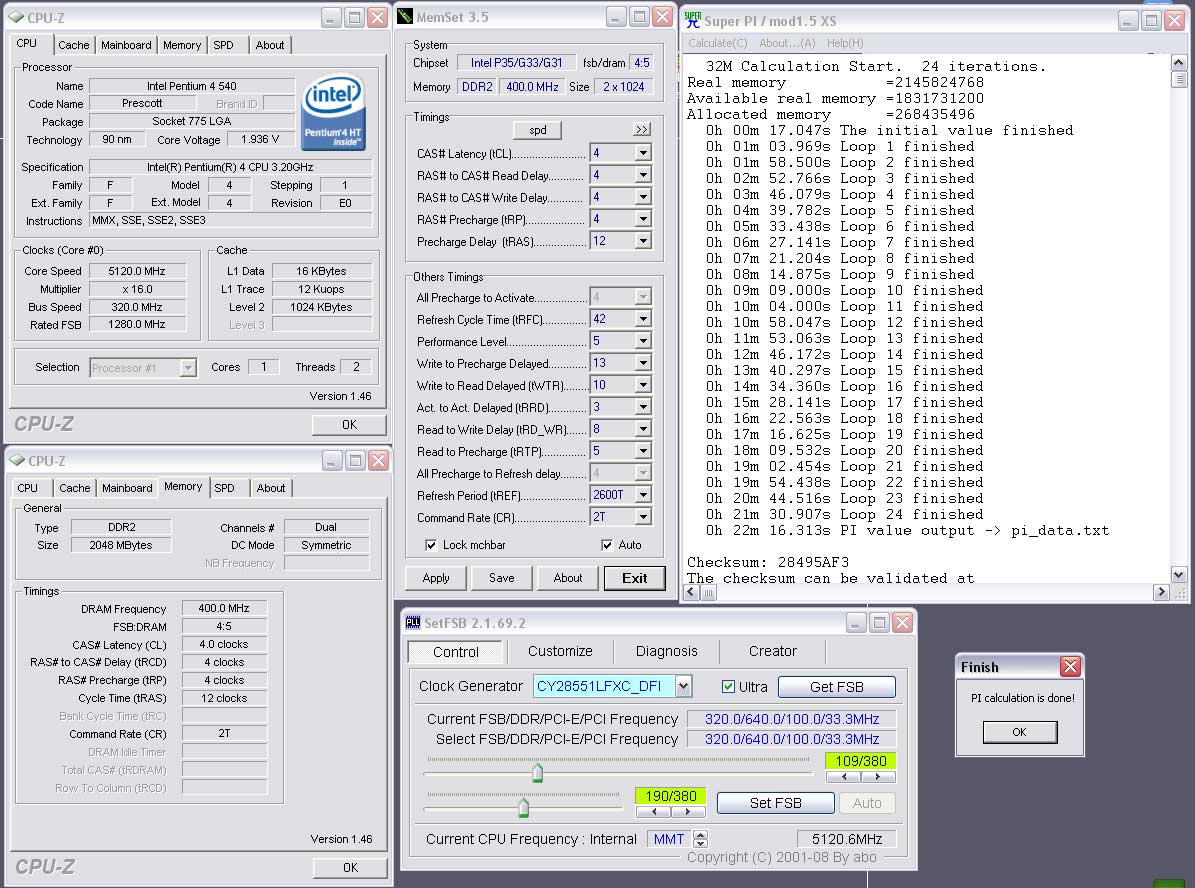Open the Help(H) menu in Super PI
The width and height of the screenshot is (1195, 888).
(845, 43)
